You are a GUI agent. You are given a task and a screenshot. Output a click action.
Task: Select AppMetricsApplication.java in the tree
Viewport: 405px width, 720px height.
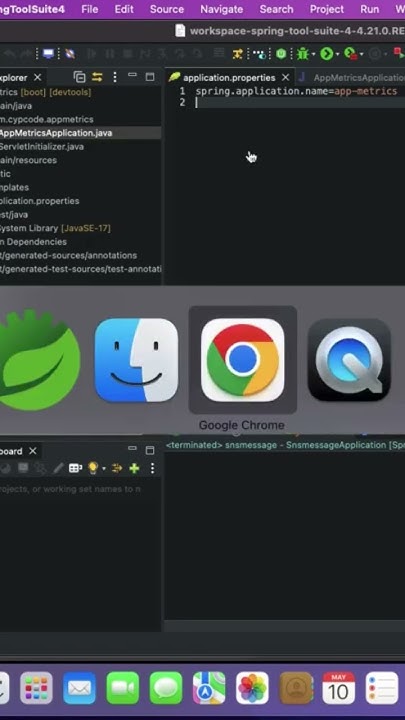click(x=56, y=133)
